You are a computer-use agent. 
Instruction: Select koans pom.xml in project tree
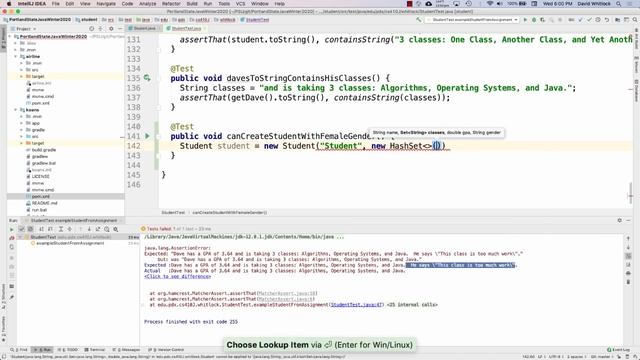pos(38,196)
